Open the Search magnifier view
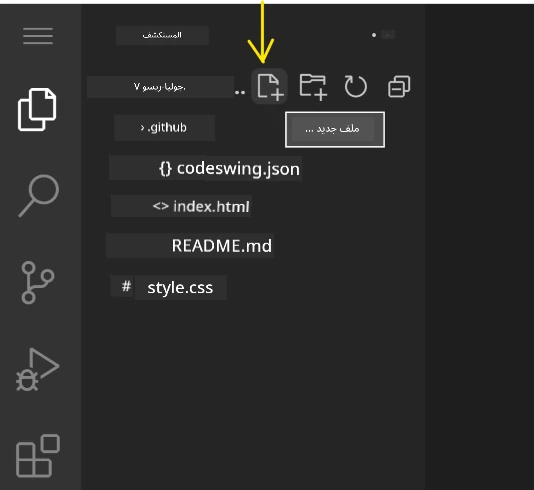534x490 pixels. [38, 195]
